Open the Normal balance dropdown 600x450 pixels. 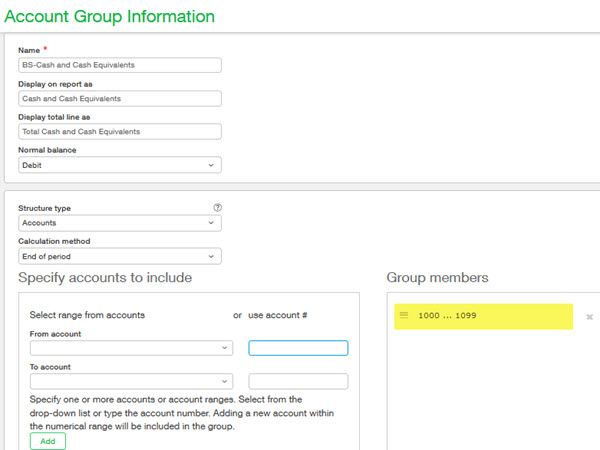pos(119,165)
